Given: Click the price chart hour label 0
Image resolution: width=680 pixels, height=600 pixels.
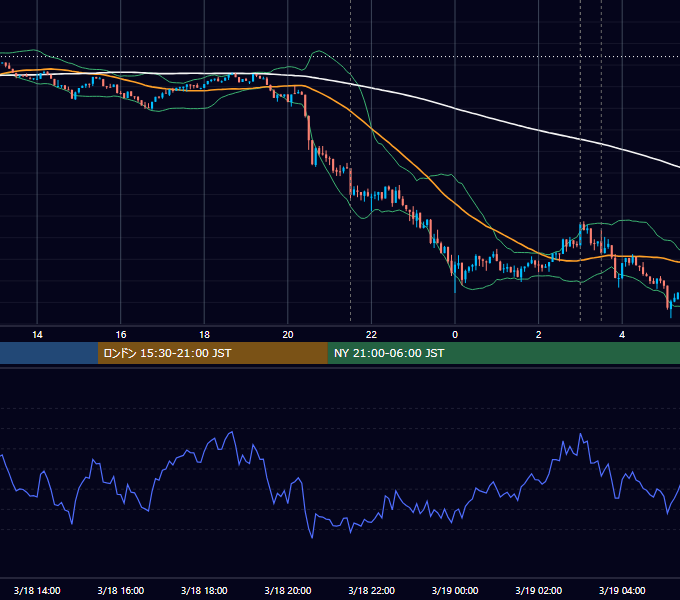Looking at the screenshot, I should [455, 335].
